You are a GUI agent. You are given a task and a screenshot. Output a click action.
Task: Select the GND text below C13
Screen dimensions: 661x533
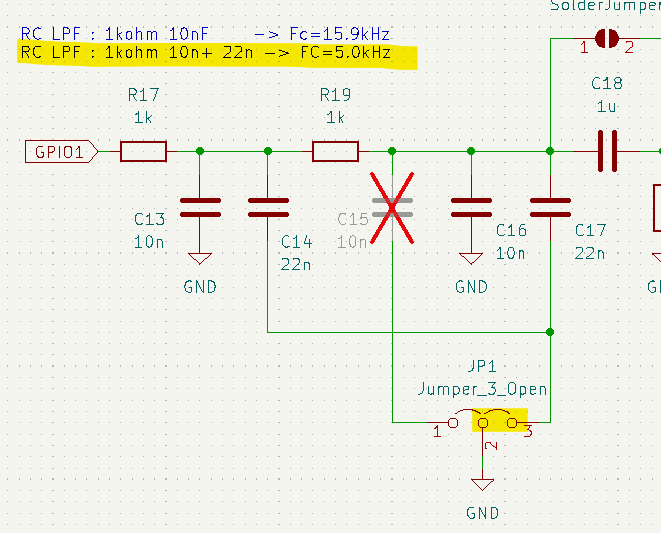pyautogui.click(x=200, y=287)
